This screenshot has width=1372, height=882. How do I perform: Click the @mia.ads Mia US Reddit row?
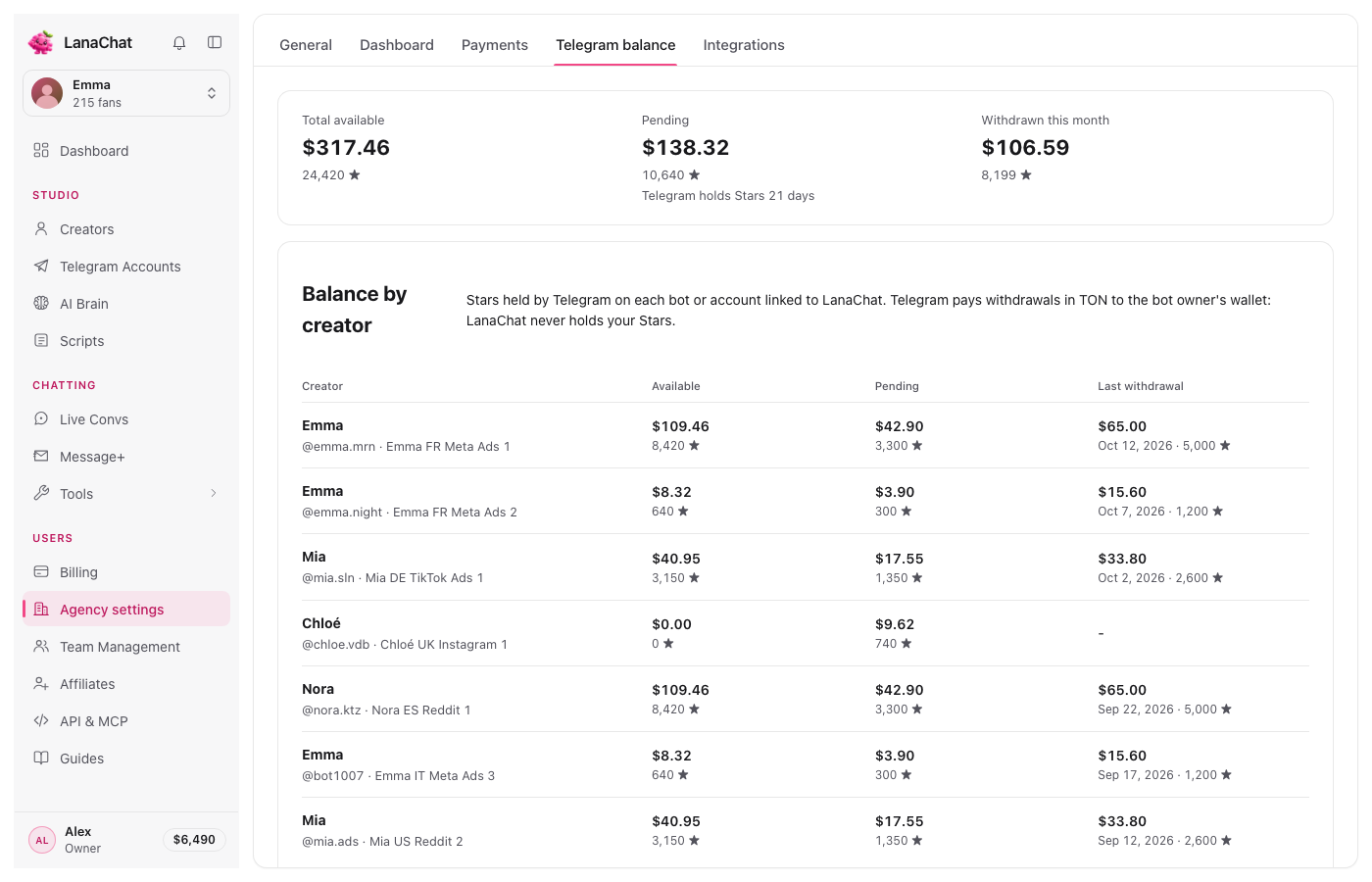[806, 830]
